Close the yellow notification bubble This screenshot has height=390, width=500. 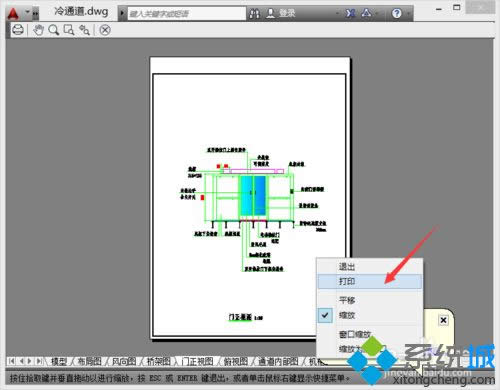click(x=443, y=320)
